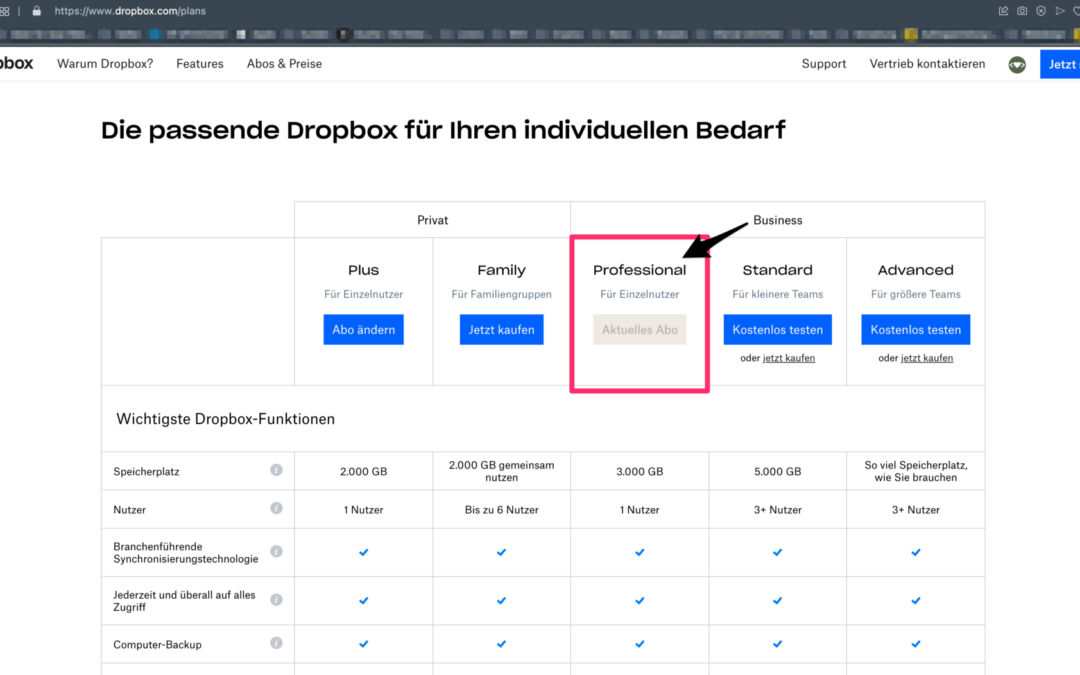The width and height of the screenshot is (1080, 675).
Task: Open the account avatar in the Dropbox header
Action: coord(1017,65)
